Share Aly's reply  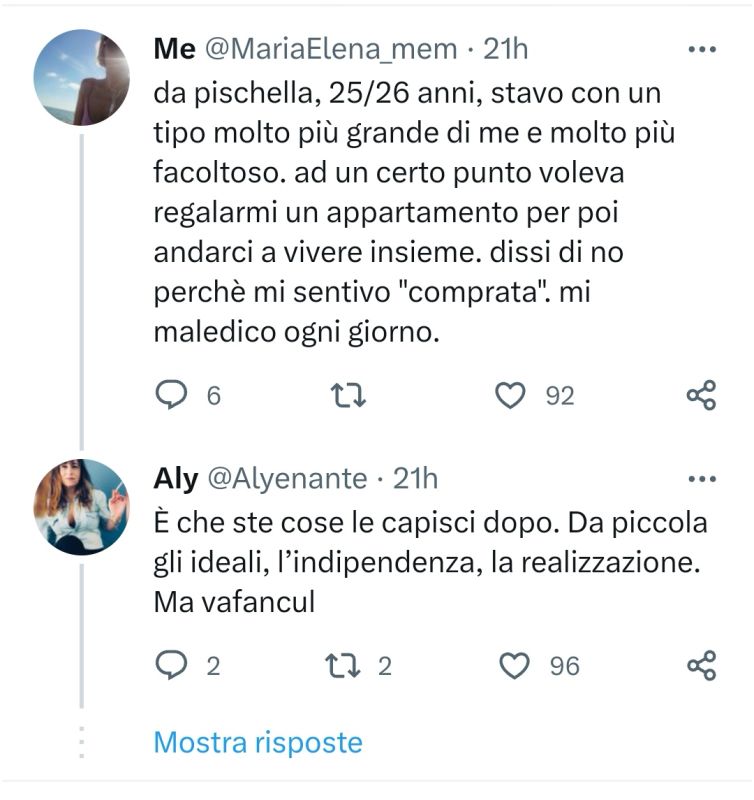point(702,665)
